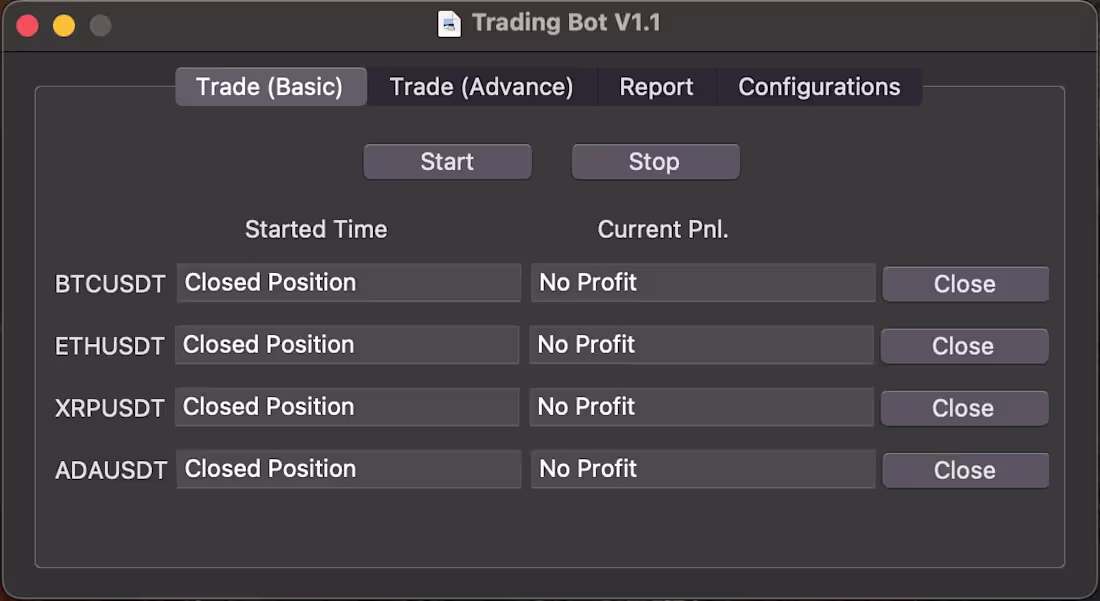This screenshot has width=1100, height=601.
Task: Click the XRPUSDT No Profit field
Action: click(701, 407)
